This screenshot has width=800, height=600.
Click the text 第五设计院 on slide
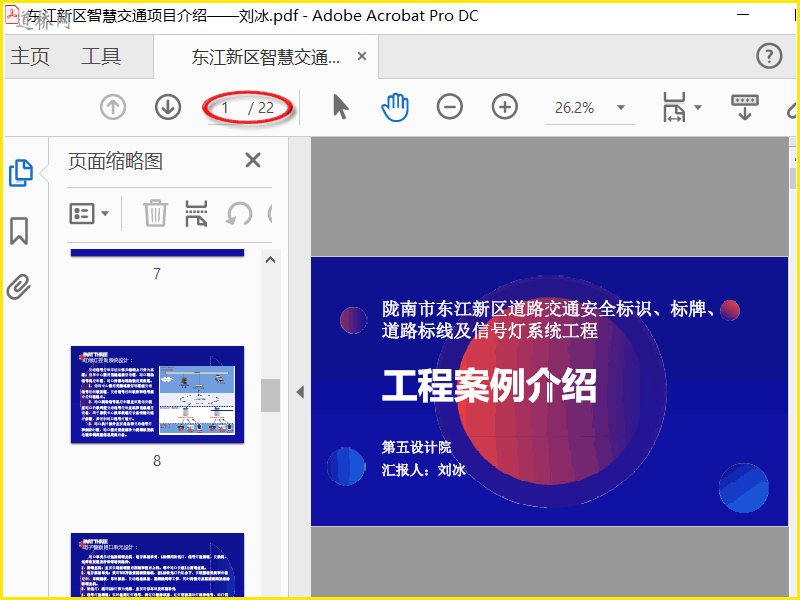[416, 447]
